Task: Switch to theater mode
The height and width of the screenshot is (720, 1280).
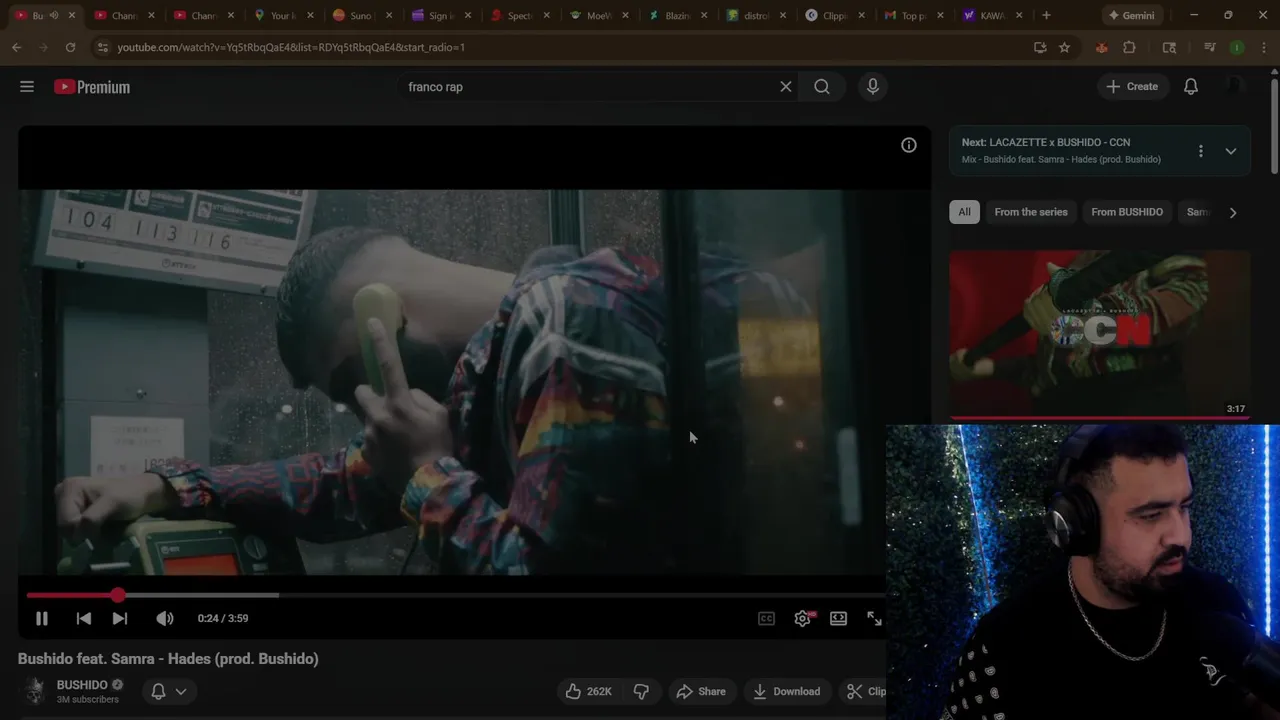Action: [838, 618]
